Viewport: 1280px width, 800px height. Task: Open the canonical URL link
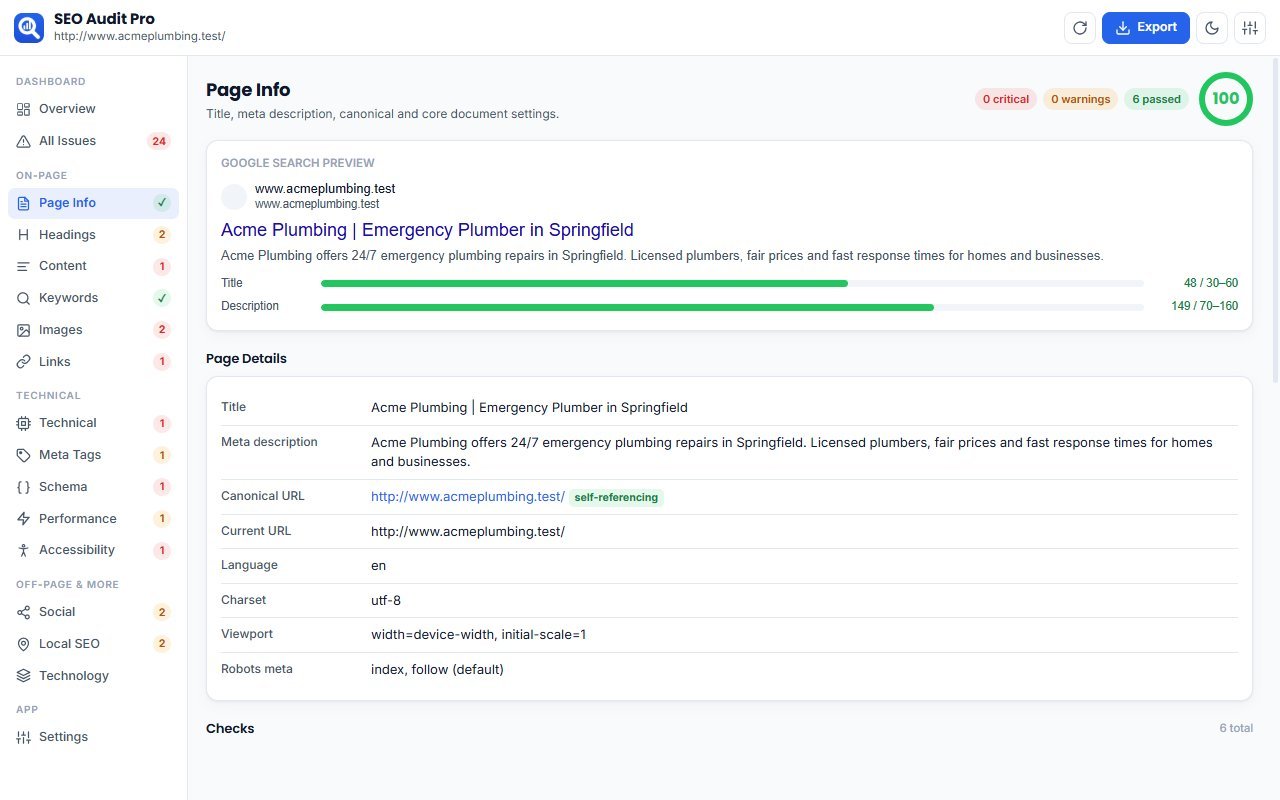468,497
